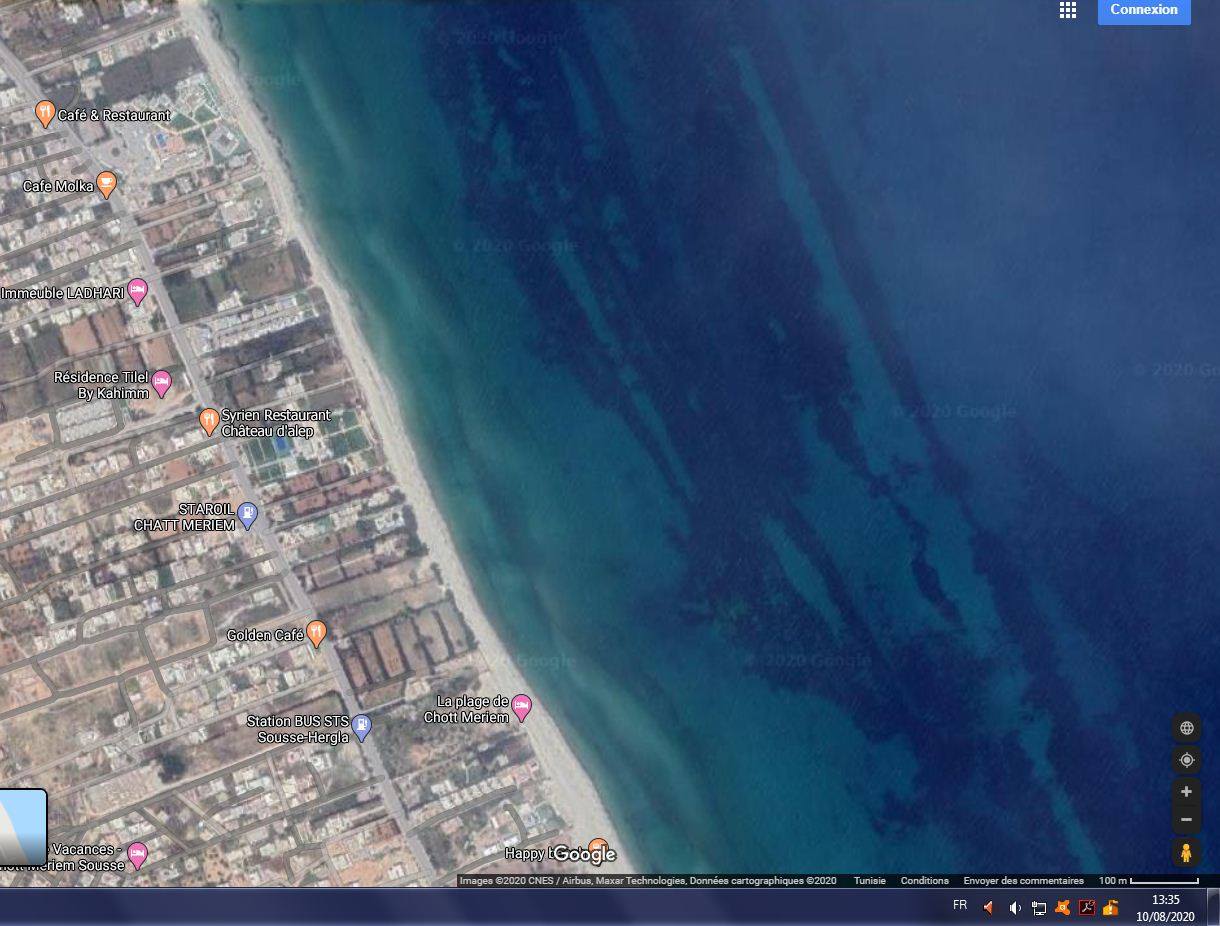Select the Station BUS STS Sousse-Hergla marker
The height and width of the screenshot is (926, 1220).
(x=362, y=727)
